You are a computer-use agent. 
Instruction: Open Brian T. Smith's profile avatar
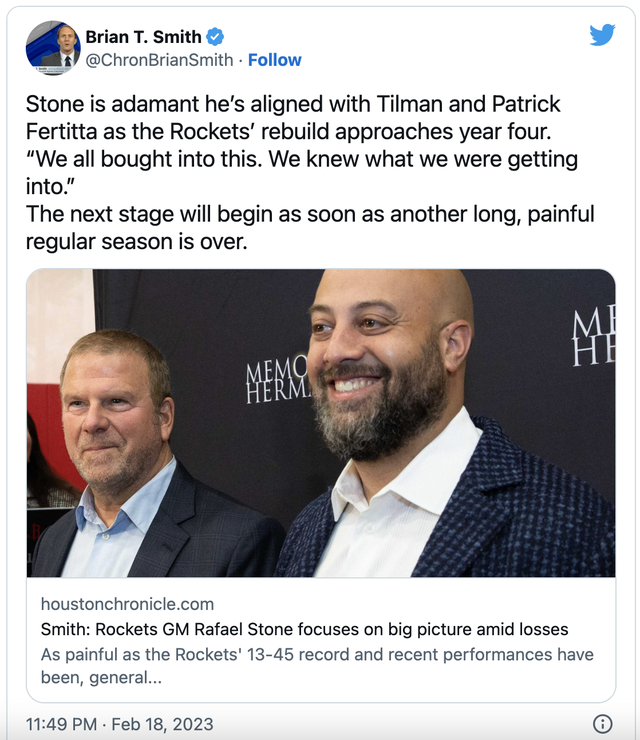click(53, 47)
